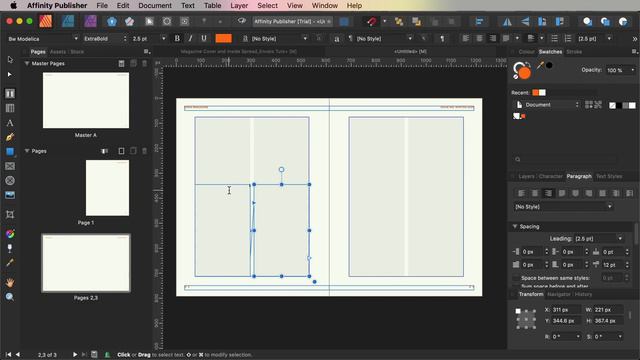Switch to the Swatches tab
The image size is (640, 360).
click(x=550, y=52)
